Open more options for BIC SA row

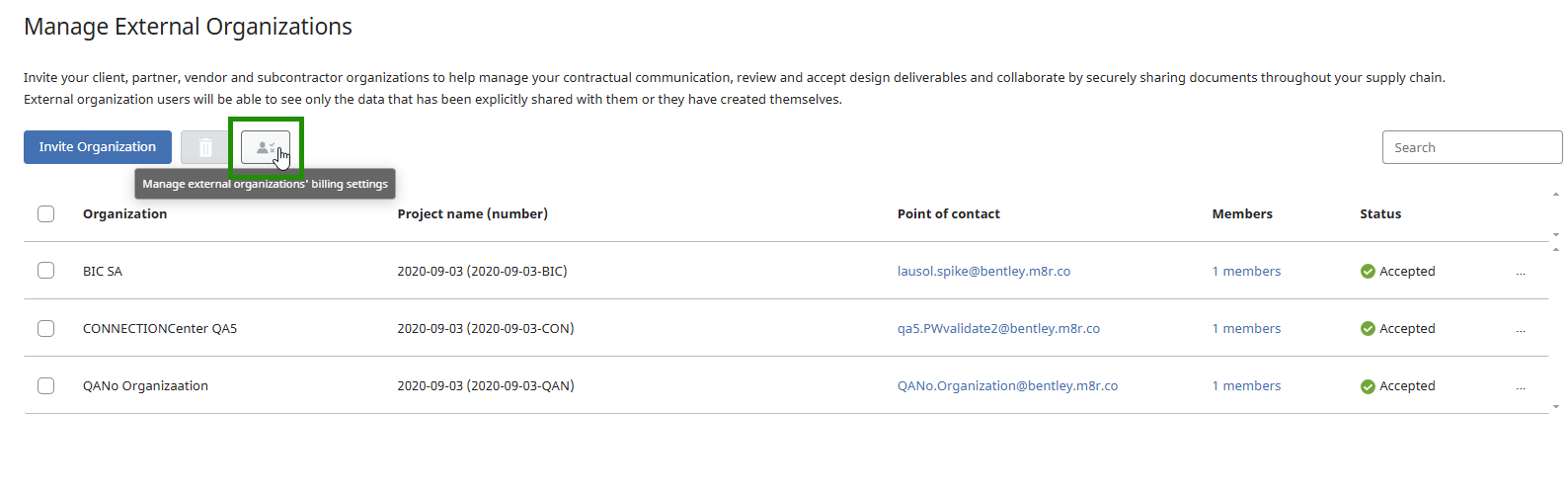click(x=1521, y=272)
